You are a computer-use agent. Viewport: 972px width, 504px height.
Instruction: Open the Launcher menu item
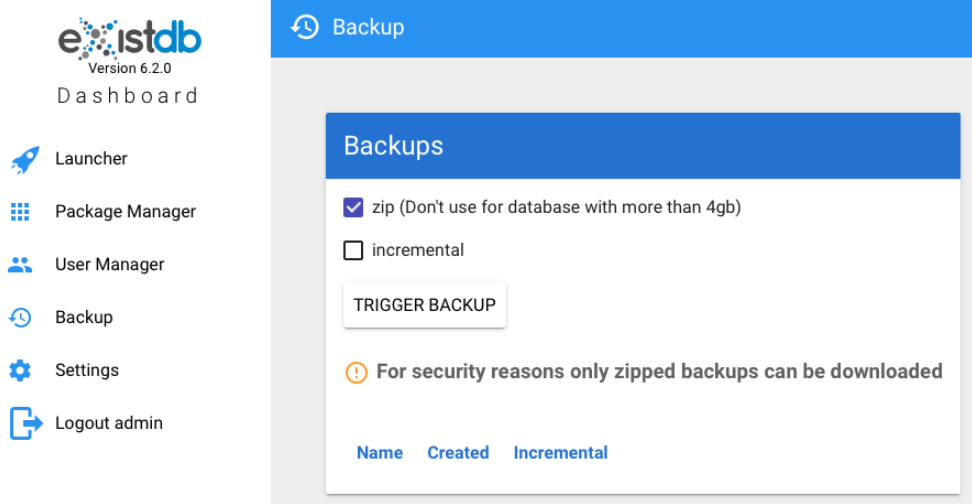point(91,159)
